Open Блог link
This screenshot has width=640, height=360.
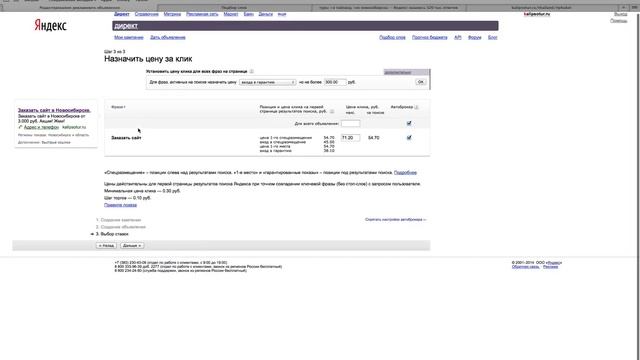pyautogui.click(x=492, y=38)
